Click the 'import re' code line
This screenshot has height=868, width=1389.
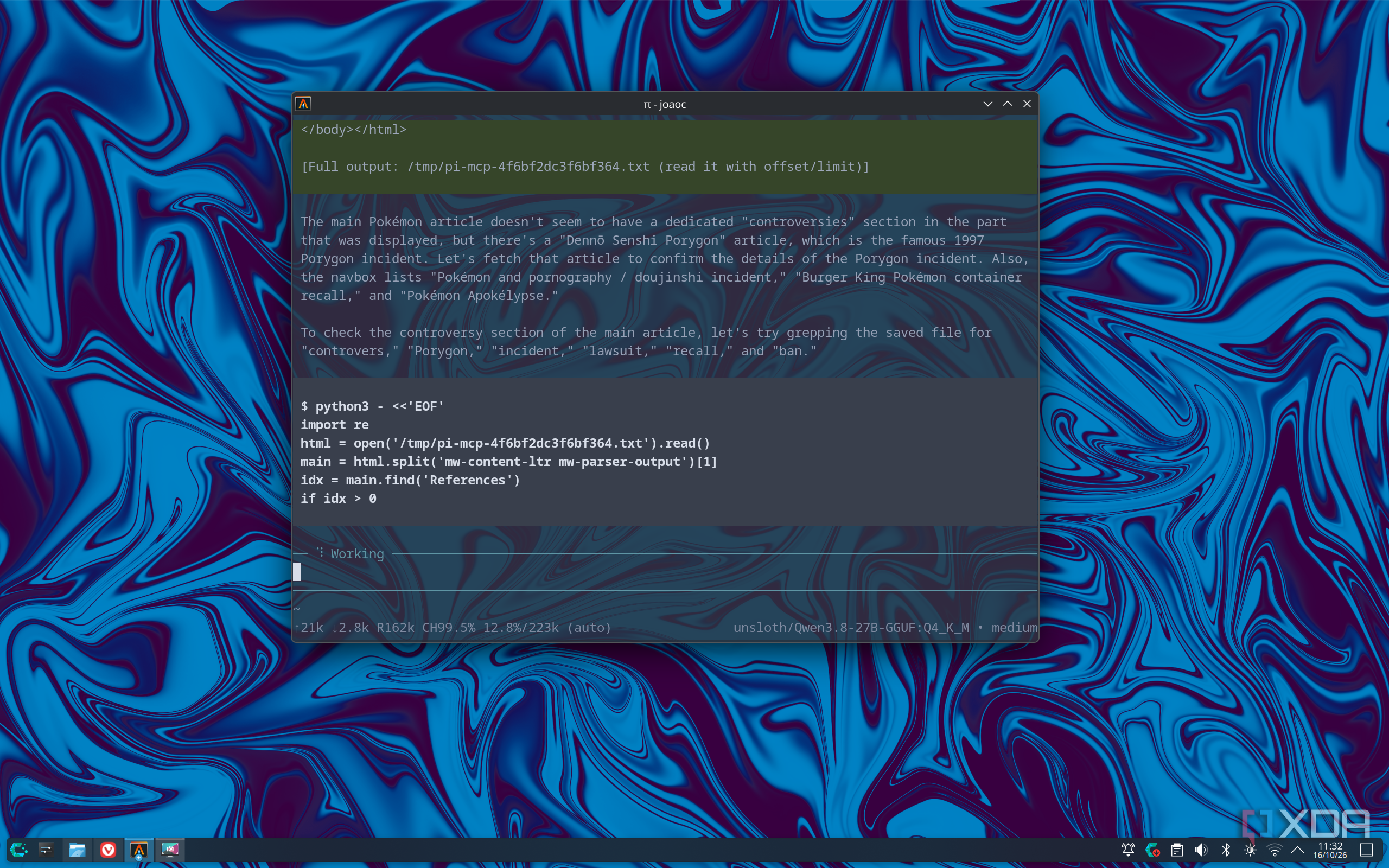pos(335,425)
